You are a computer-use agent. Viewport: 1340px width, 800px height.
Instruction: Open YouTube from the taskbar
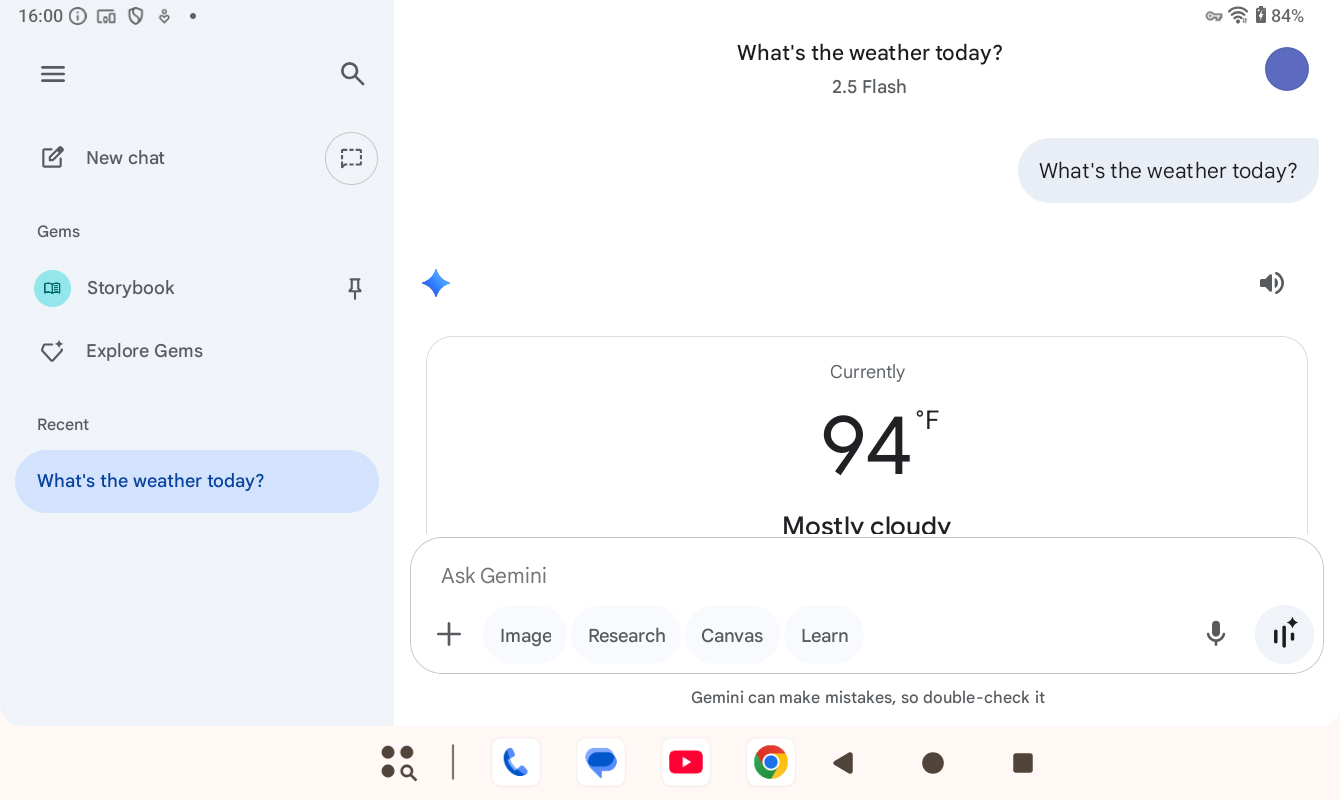(686, 763)
